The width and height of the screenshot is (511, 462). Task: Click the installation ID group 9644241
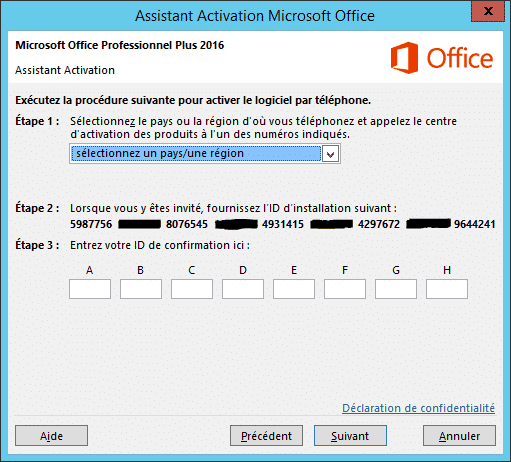pyautogui.click(x=475, y=224)
